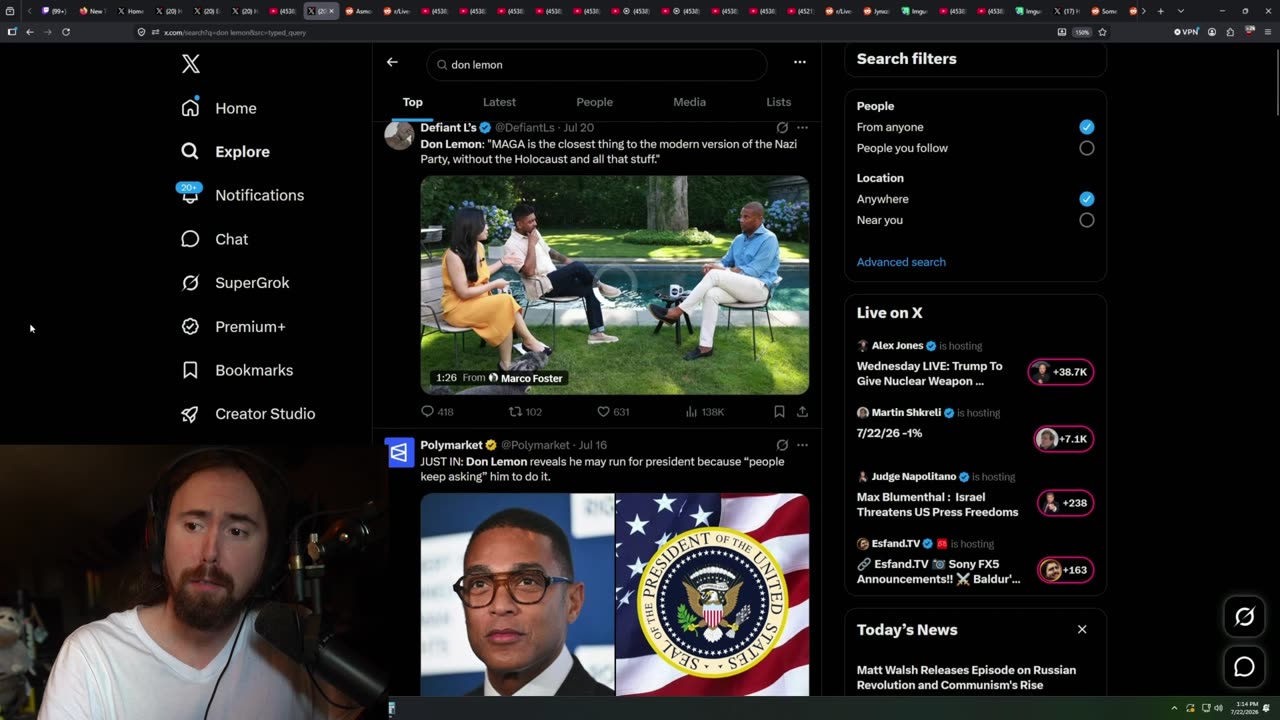Open Martin Shkreli's 7/22/26 live broadcast

click(x=889, y=433)
